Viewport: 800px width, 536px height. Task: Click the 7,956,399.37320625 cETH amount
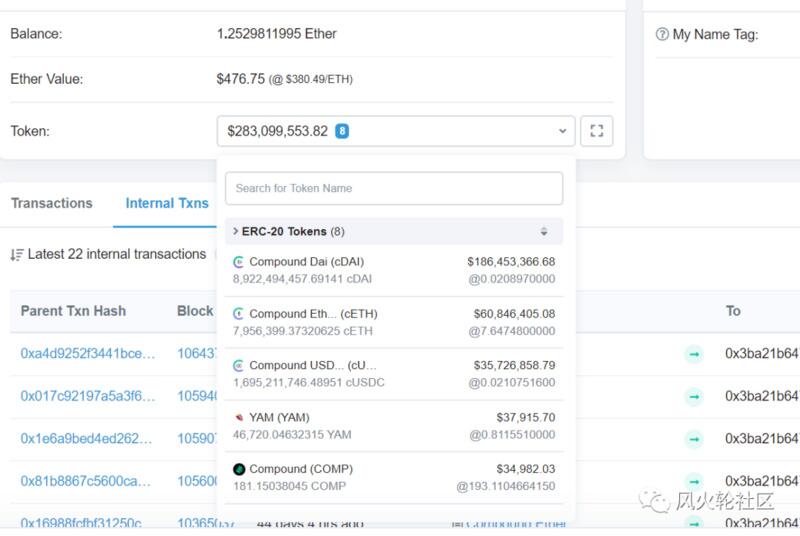coord(303,331)
